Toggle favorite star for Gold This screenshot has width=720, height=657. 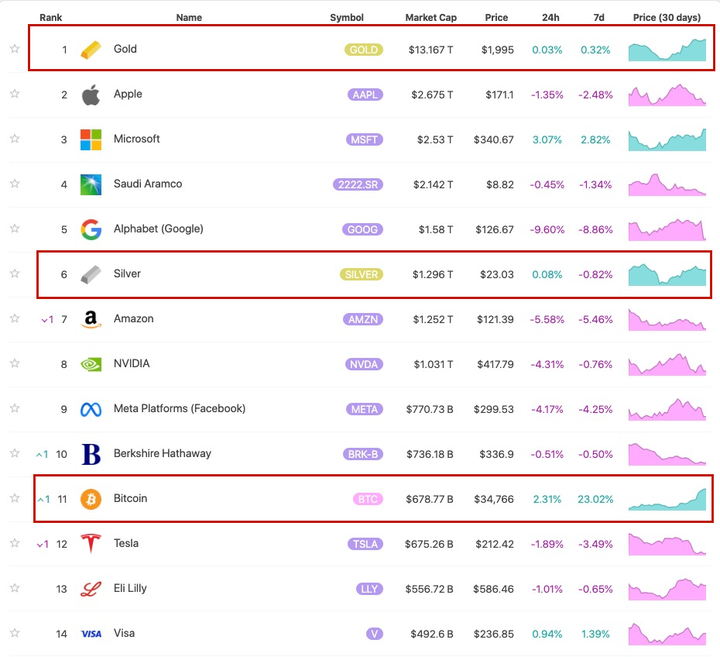click(x=15, y=49)
